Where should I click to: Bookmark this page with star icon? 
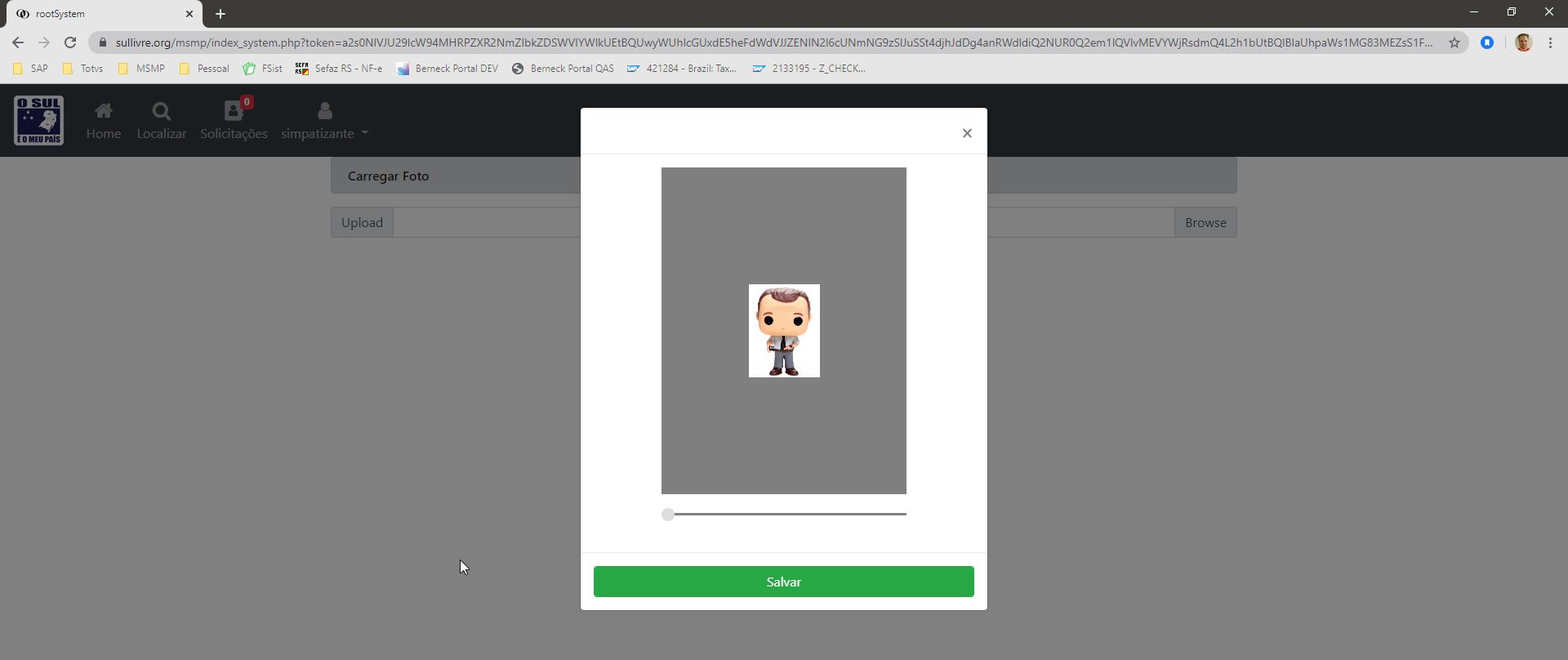(x=1454, y=42)
